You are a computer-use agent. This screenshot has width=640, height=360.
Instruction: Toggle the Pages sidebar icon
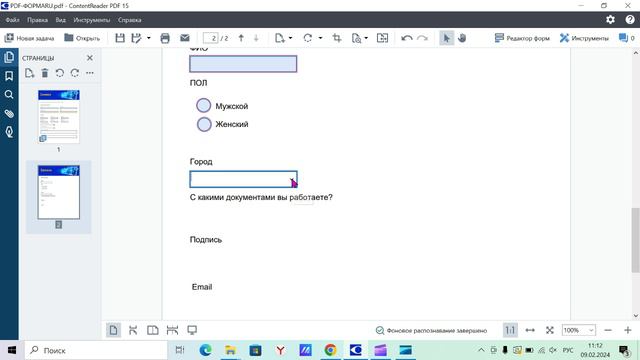pyautogui.click(x=9, y=57)
